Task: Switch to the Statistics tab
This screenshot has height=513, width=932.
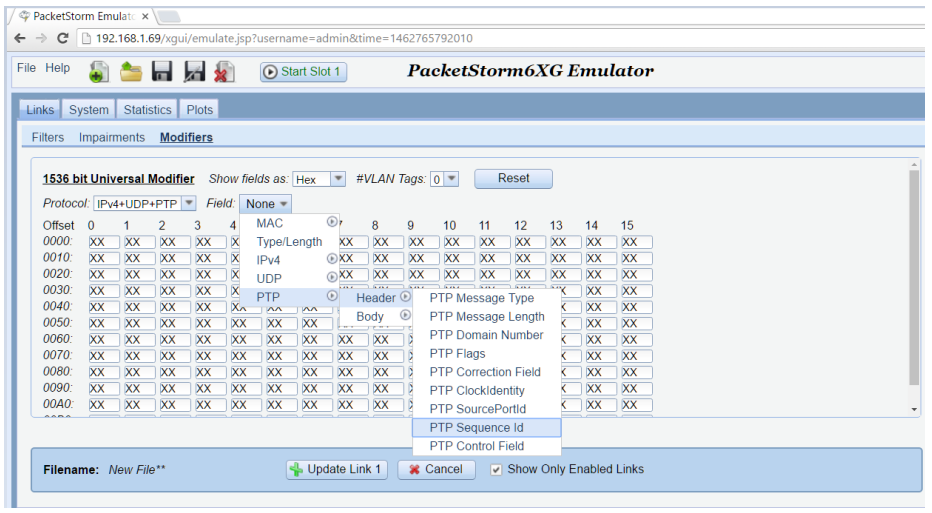Action: [x=147, y=109]
